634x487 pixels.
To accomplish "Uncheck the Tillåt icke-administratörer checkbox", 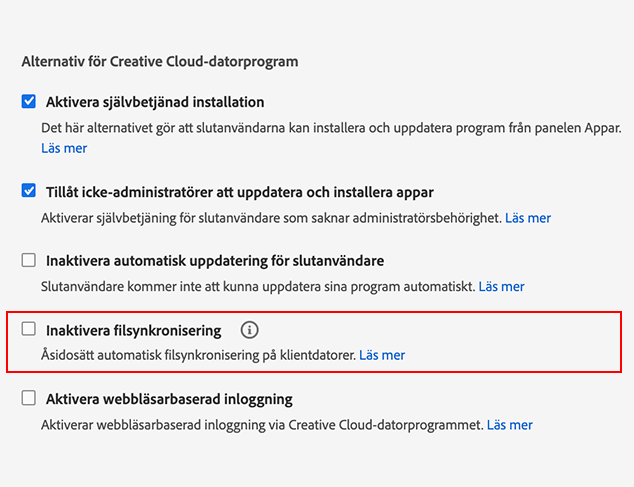I will 29,190.
